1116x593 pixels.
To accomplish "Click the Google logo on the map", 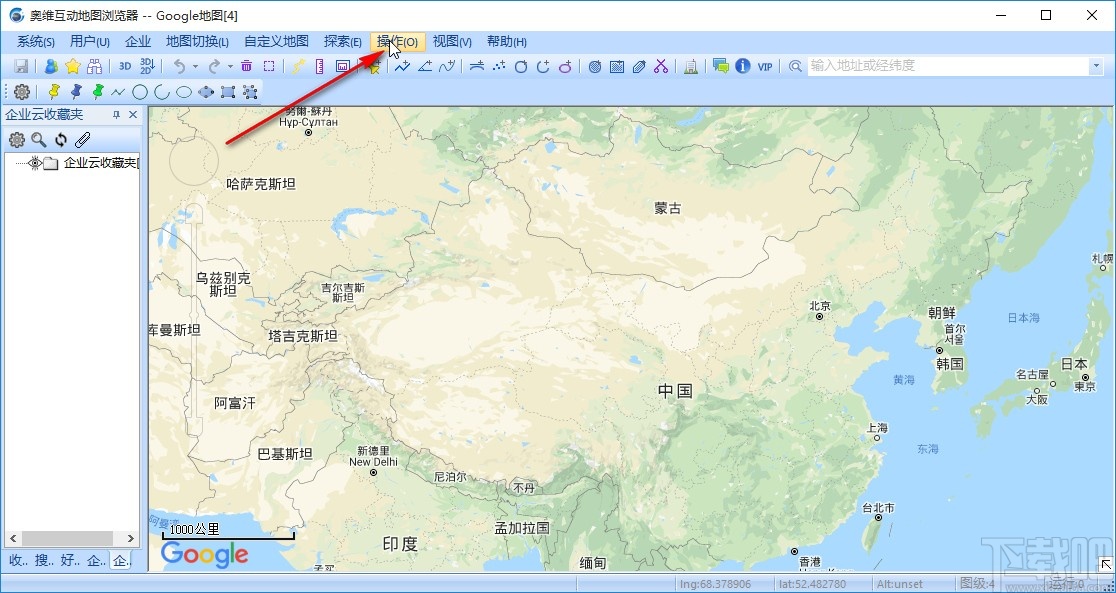I will (203, 555).
